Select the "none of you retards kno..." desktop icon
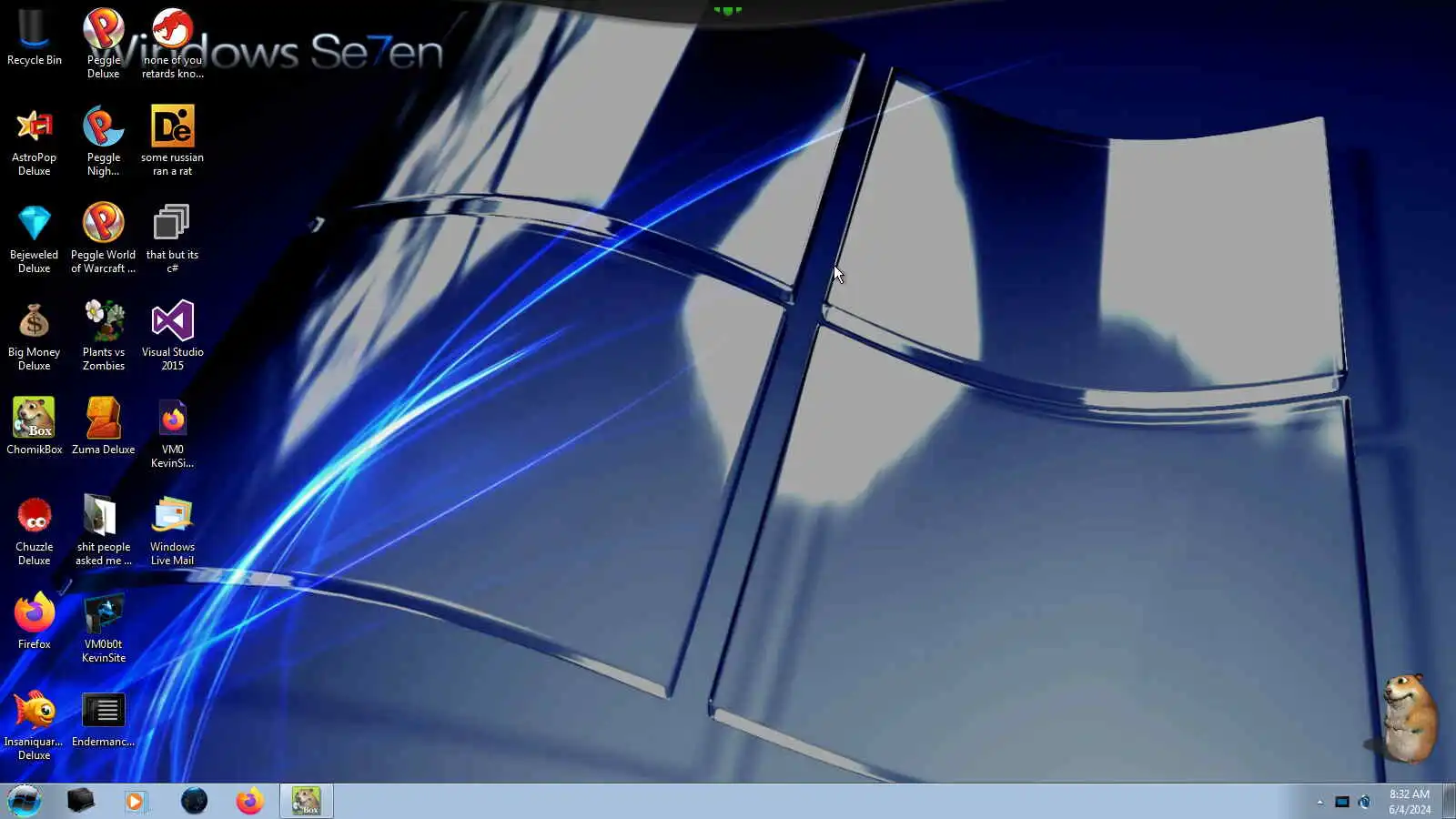 (172, 42)
